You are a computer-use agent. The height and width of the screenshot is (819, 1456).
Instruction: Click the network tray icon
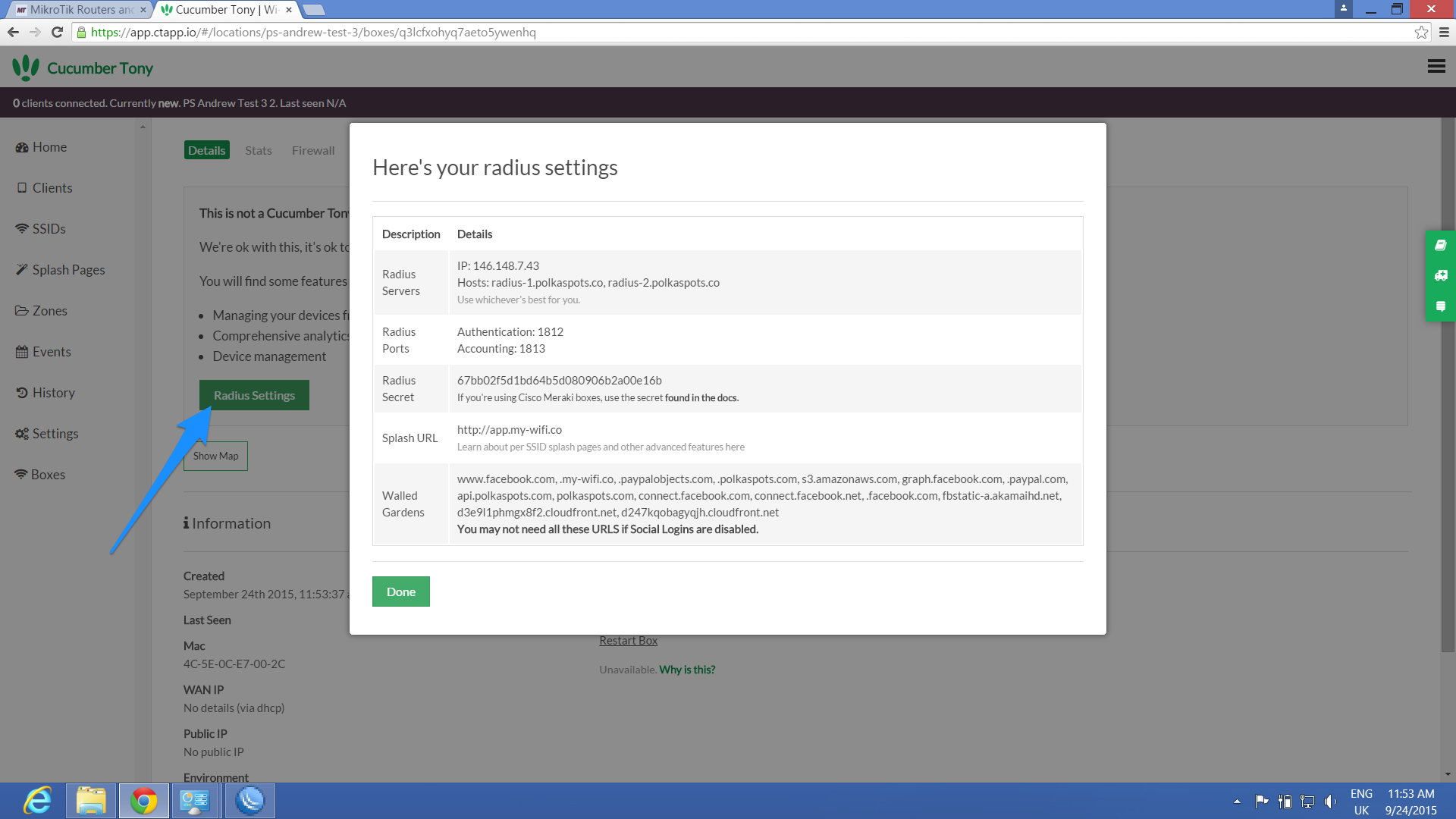click(1307, 801)
